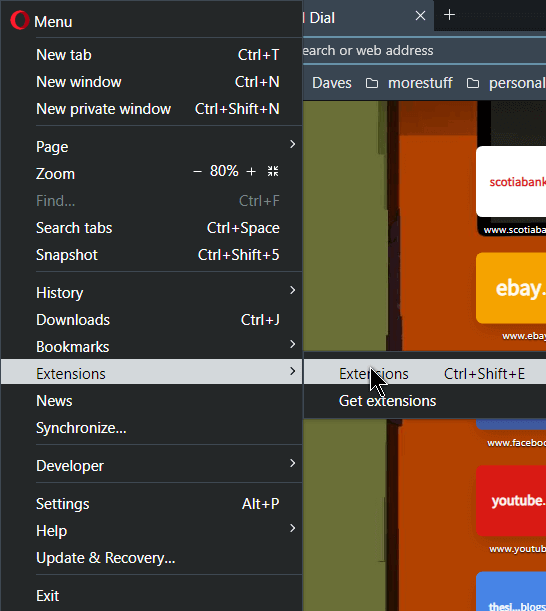
Task: Open the youtube speed dial tile
Action: [x=511, y=501]
